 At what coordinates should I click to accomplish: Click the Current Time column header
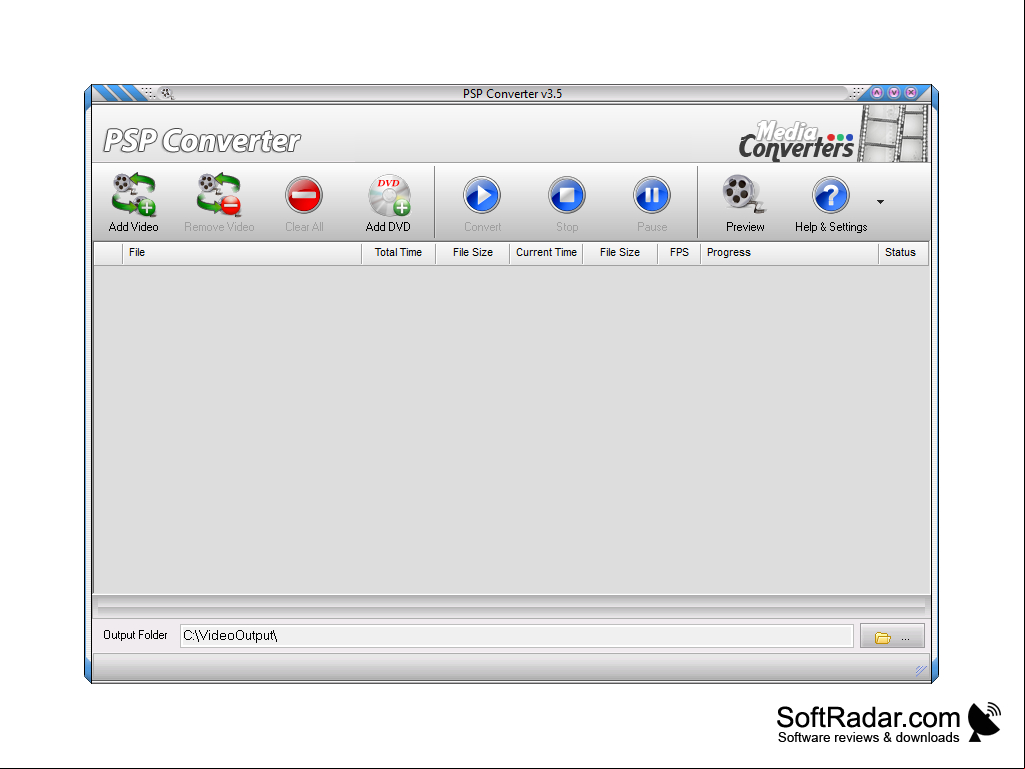pyautogui.click(x=546, y=252)
